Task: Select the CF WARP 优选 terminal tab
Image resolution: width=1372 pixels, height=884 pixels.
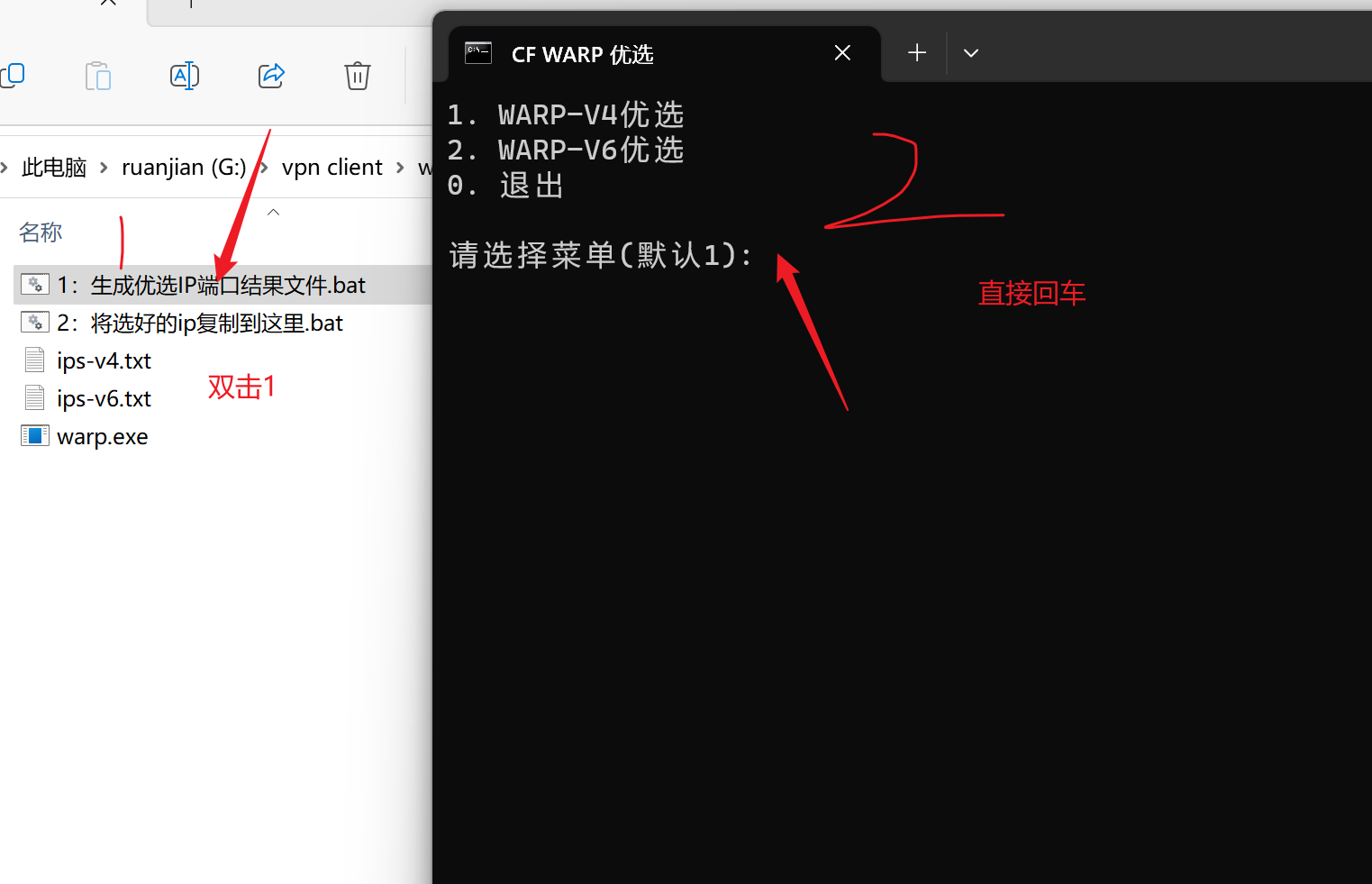Action: [x=665, y=54]
